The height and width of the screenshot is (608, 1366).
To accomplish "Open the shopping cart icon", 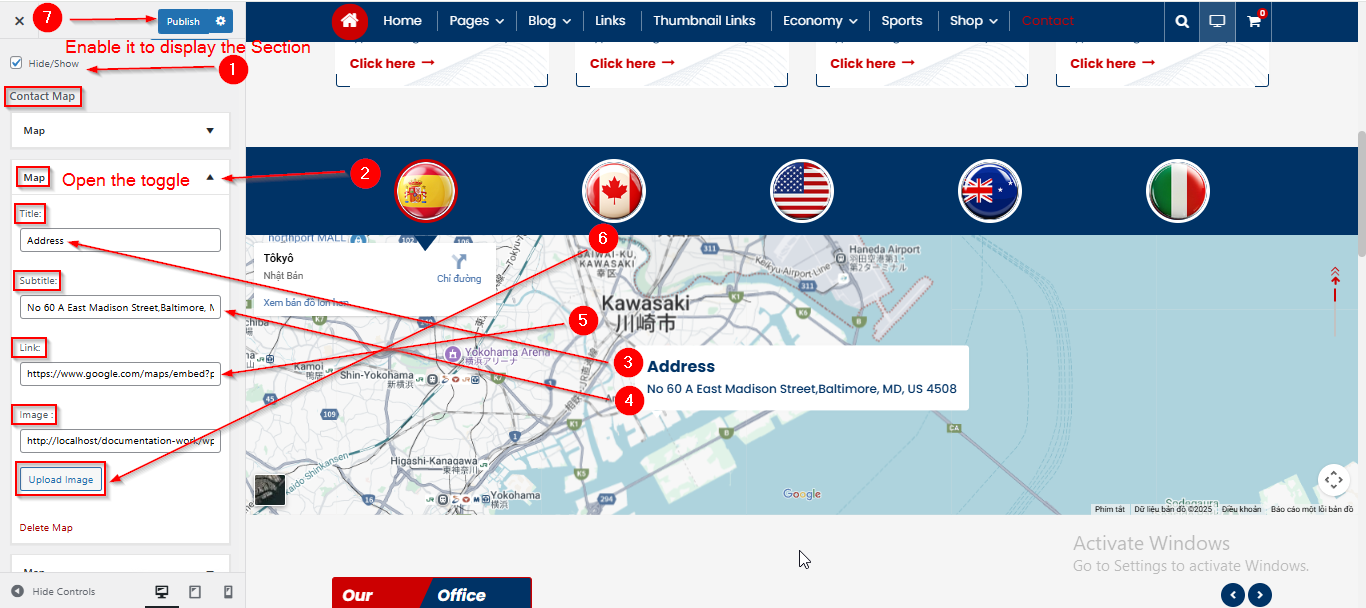I will pos(1253,21).
